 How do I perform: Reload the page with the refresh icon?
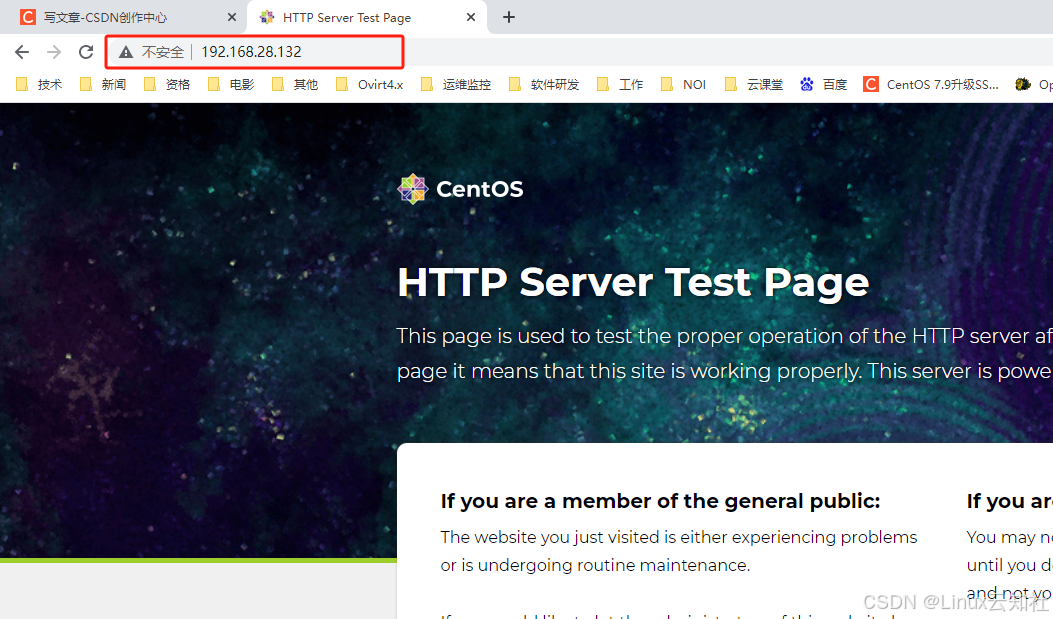pyautogui.click(x=85, y=52)
